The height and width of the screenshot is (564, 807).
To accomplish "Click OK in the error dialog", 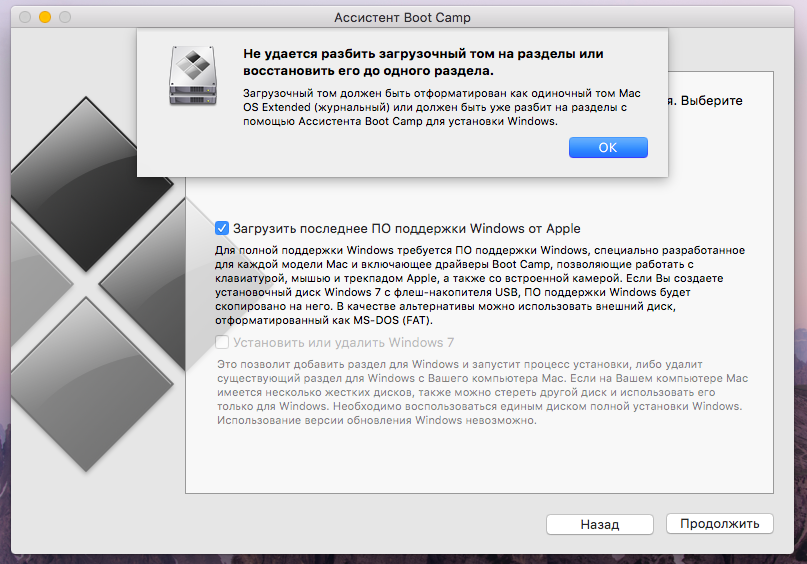I will click(608, 148).
